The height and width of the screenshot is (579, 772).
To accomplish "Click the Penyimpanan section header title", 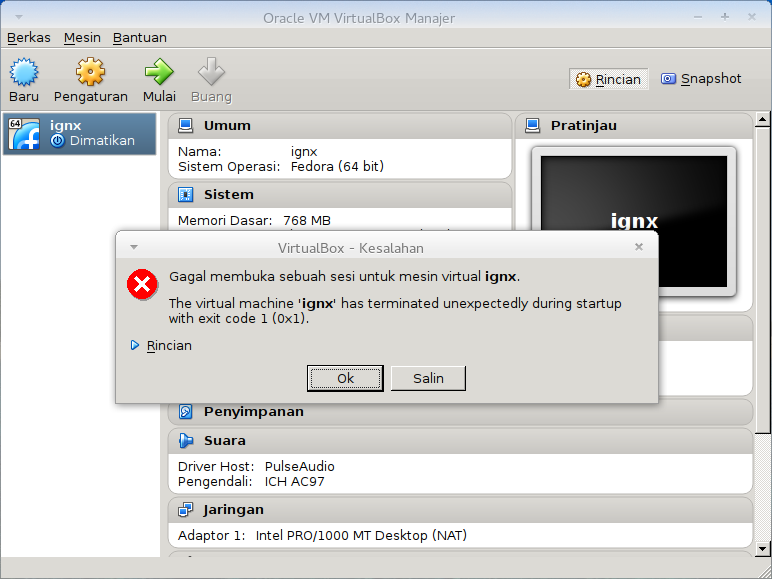I will [254, 411].
